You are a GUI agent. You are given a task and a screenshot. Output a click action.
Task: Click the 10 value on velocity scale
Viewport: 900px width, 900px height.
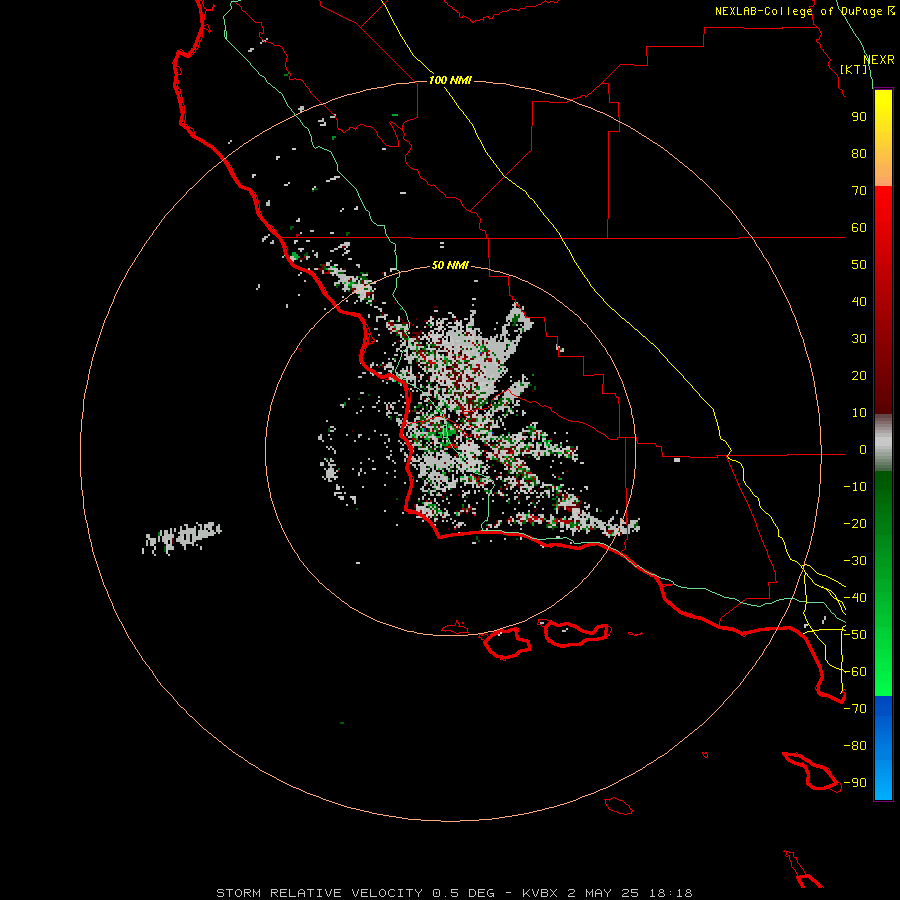pos(859,413)
